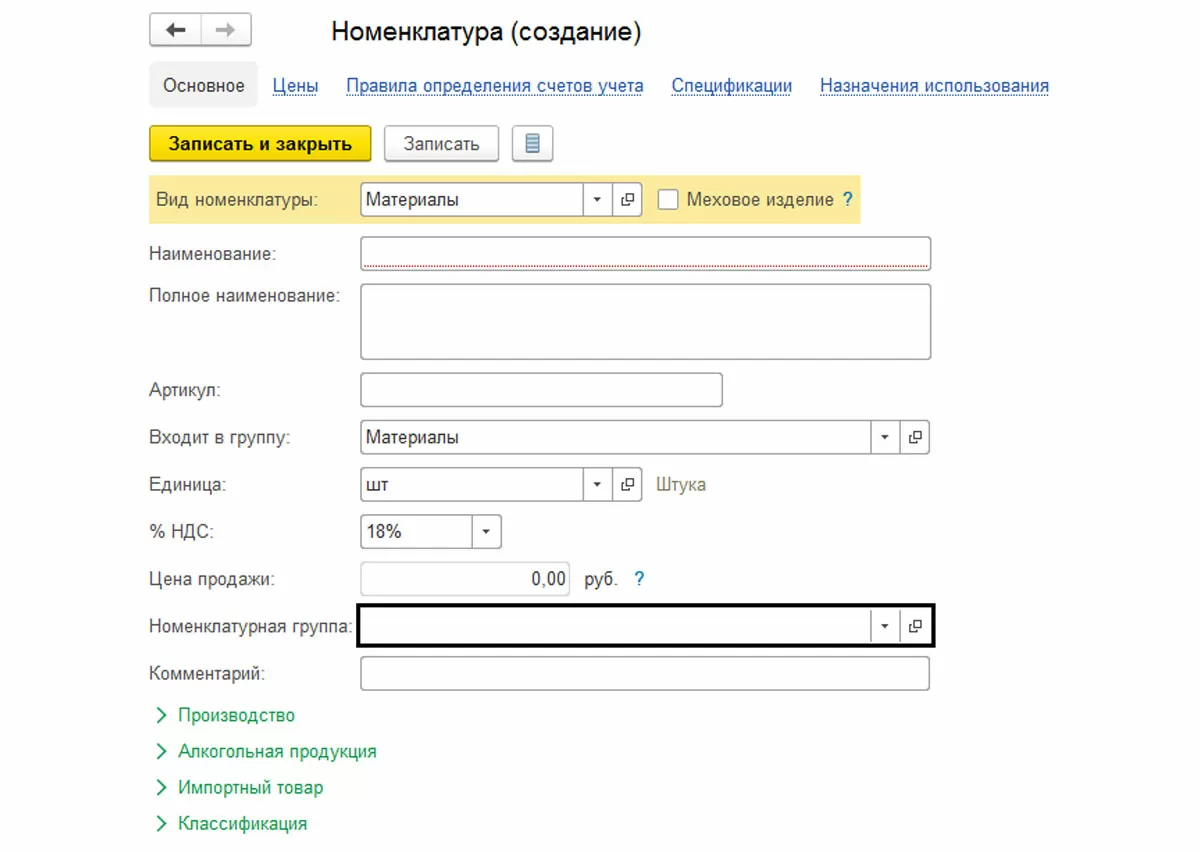Open the Вид номенклатуры dropdown arrow
Viewport: 1200px width, 852px height.
point(597,200)
